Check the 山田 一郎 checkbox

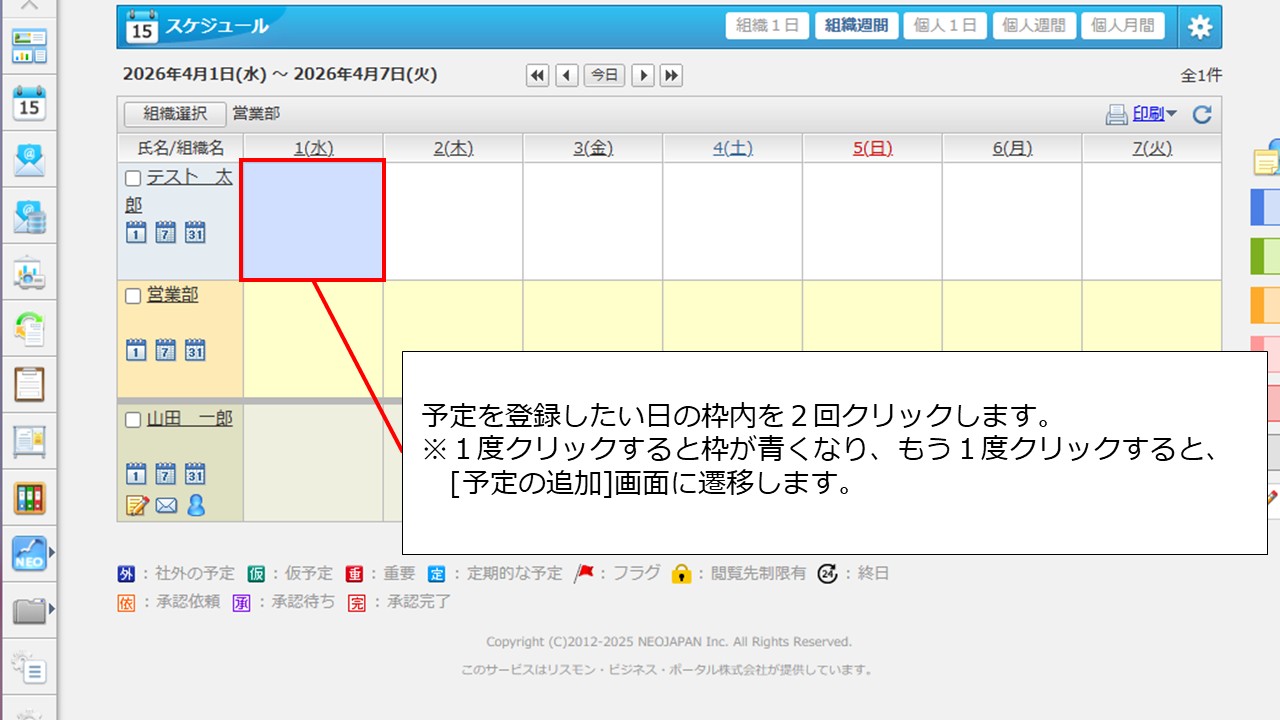[133, 420]
